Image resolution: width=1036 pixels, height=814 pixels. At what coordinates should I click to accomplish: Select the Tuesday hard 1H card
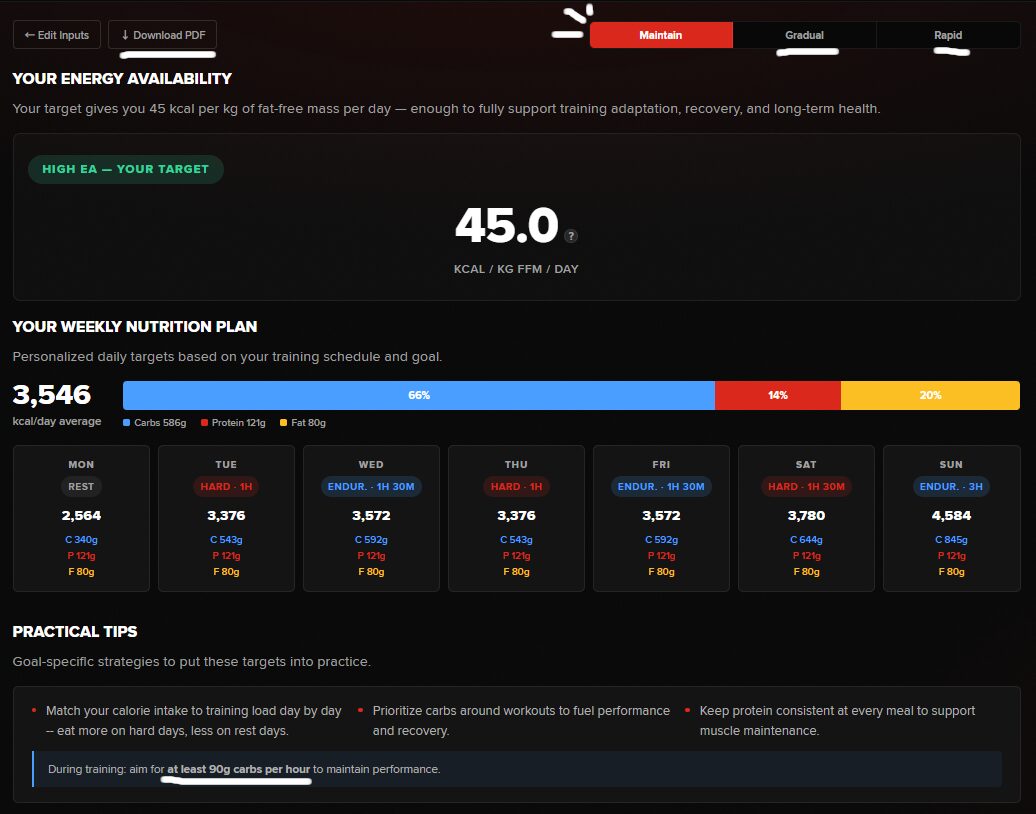[226, 518]
